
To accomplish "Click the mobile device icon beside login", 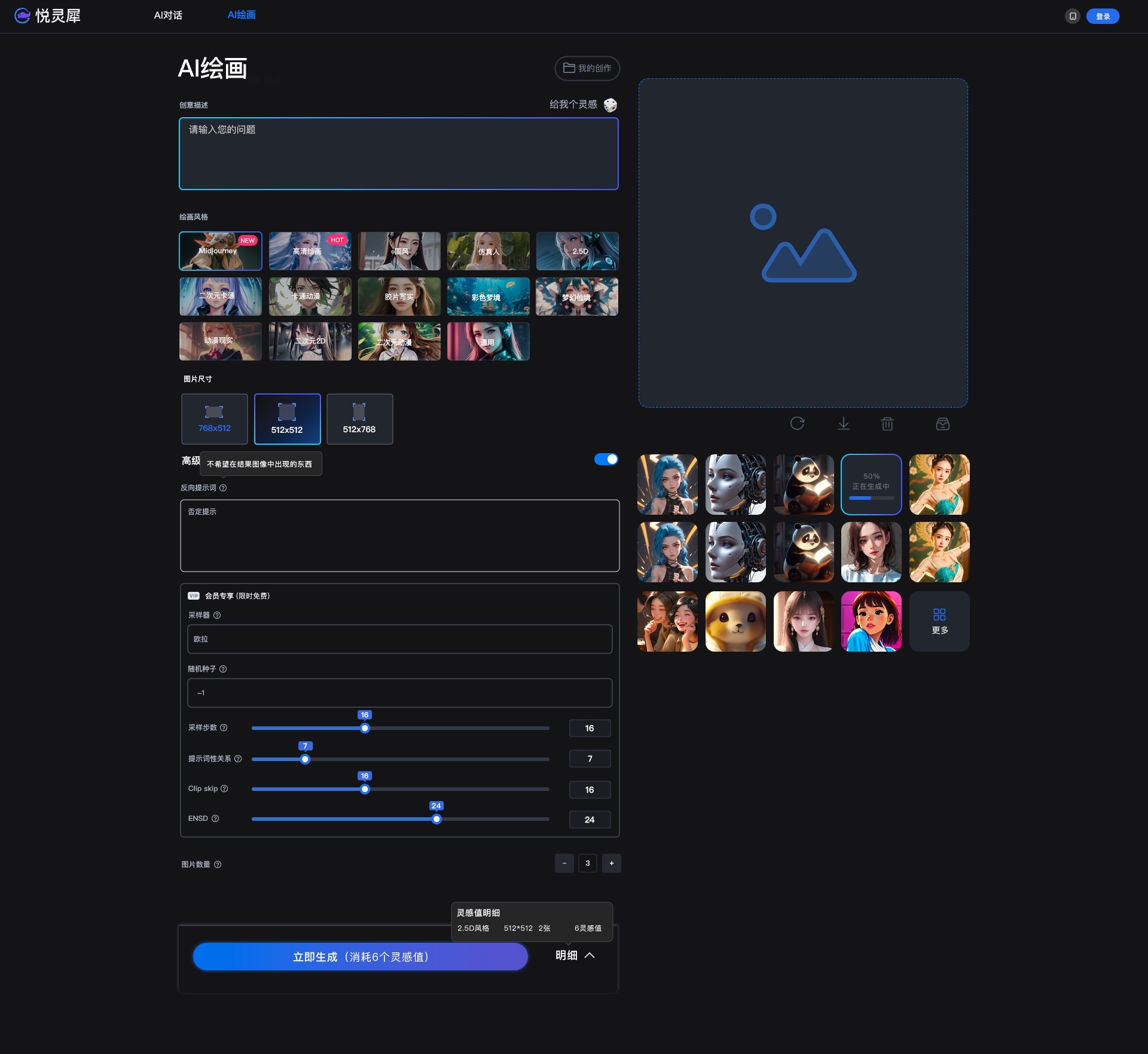I will [1073, 16].
